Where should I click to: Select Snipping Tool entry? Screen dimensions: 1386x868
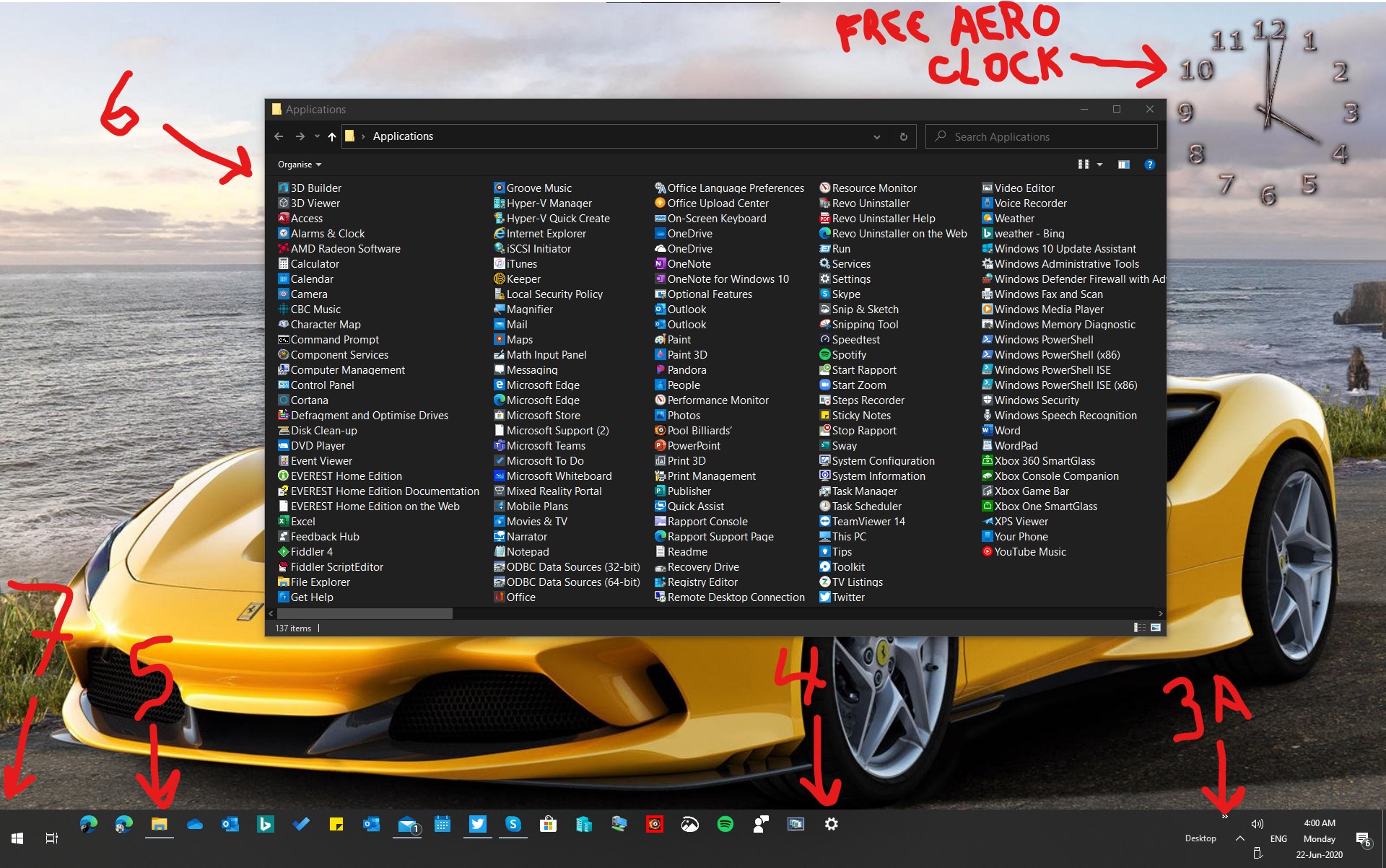(858, 324)
